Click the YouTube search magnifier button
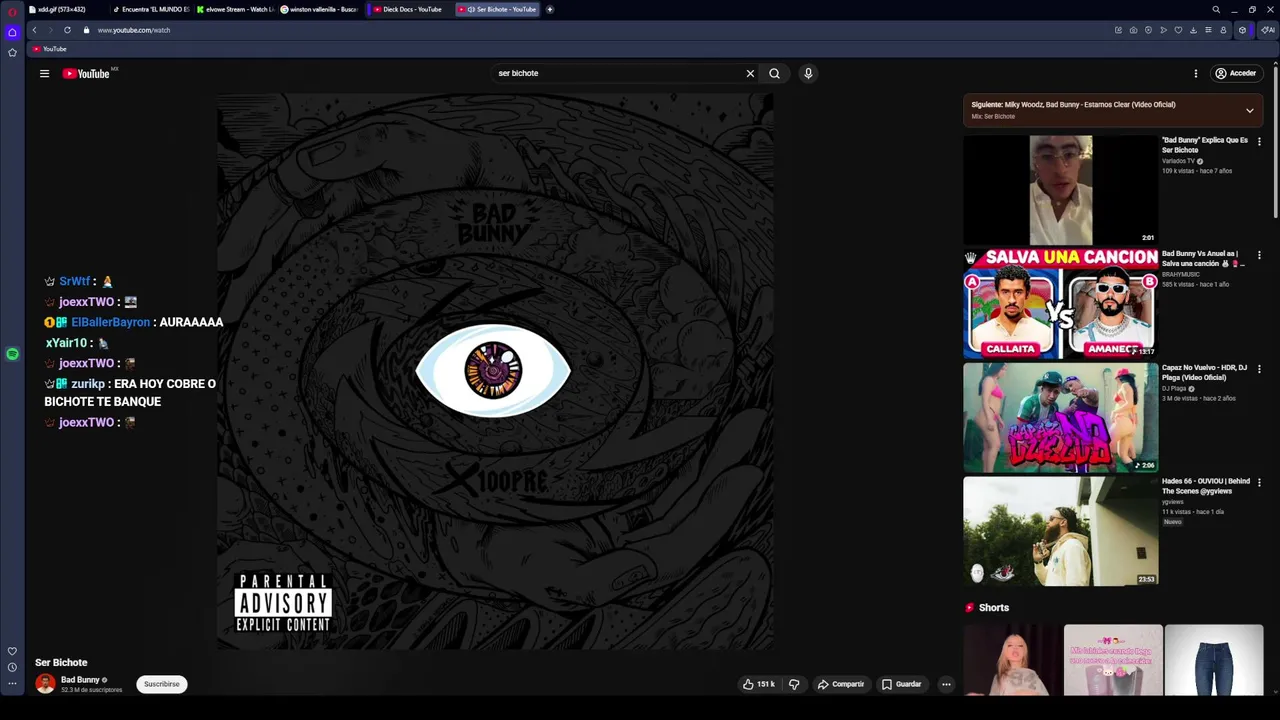 coord(774,73)
